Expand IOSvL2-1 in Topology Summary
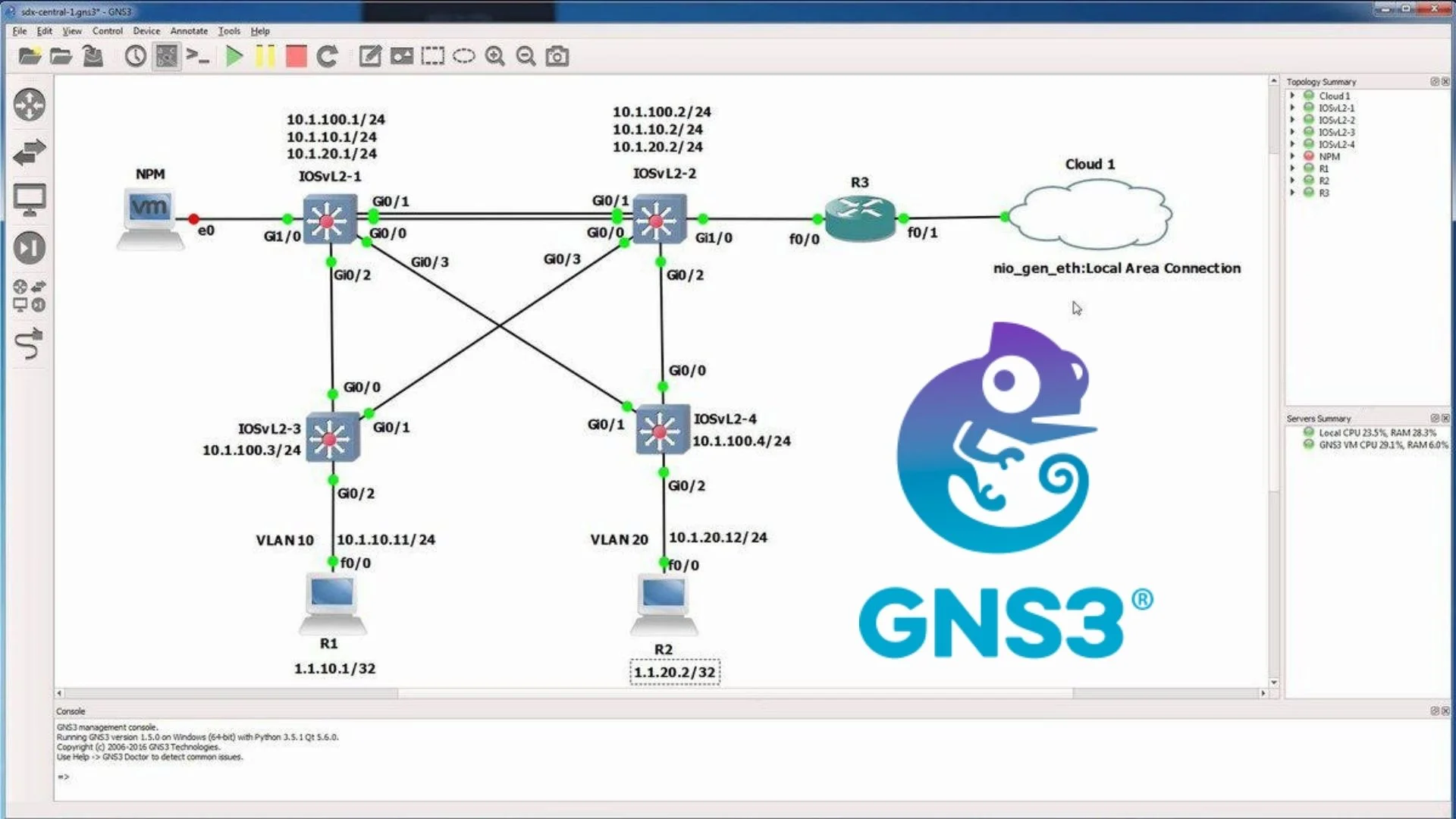This screenshot has width=1456, height=819. click(x=1293, y=108)
